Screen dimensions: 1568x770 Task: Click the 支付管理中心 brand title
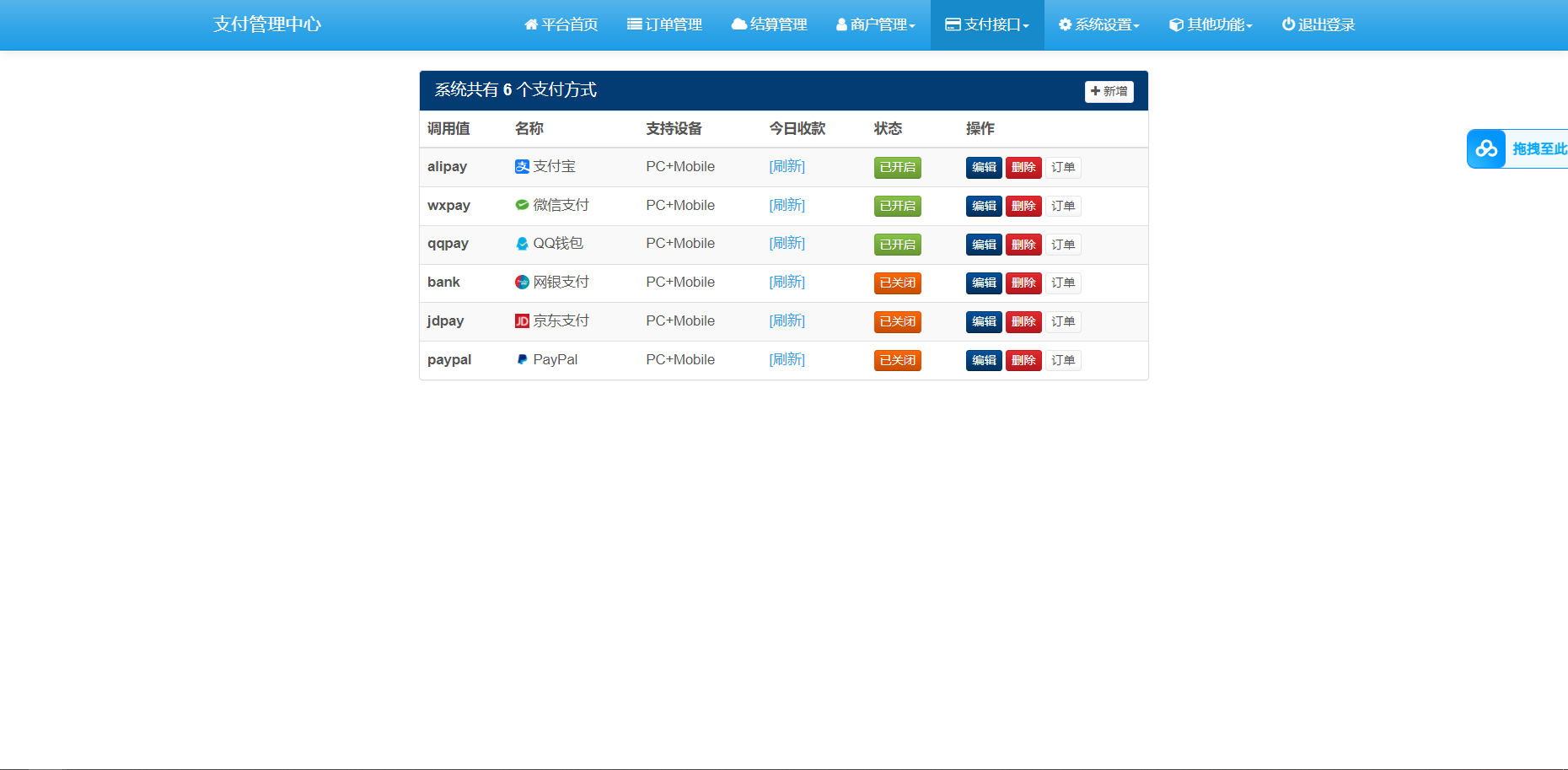tap(267, 24)
